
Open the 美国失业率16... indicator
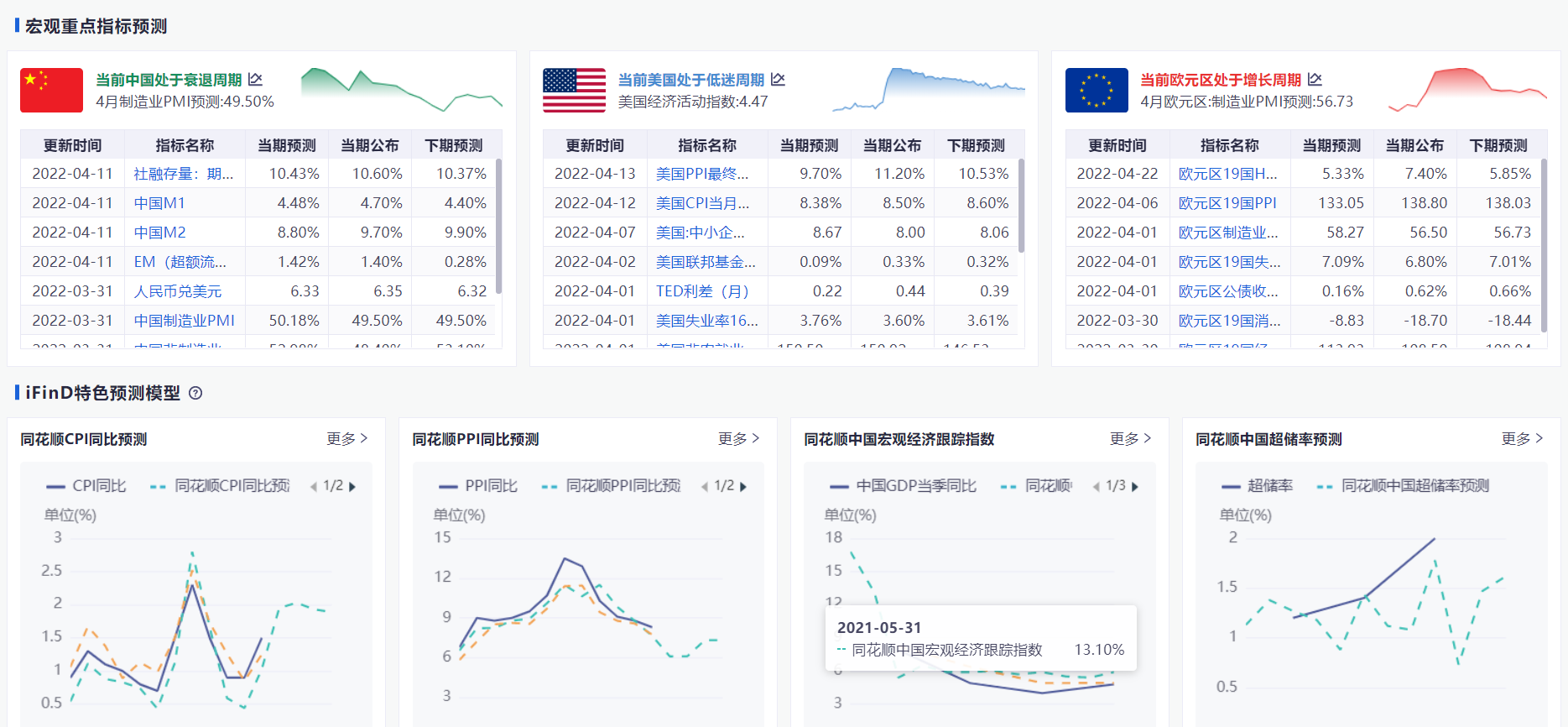point(707,321)
